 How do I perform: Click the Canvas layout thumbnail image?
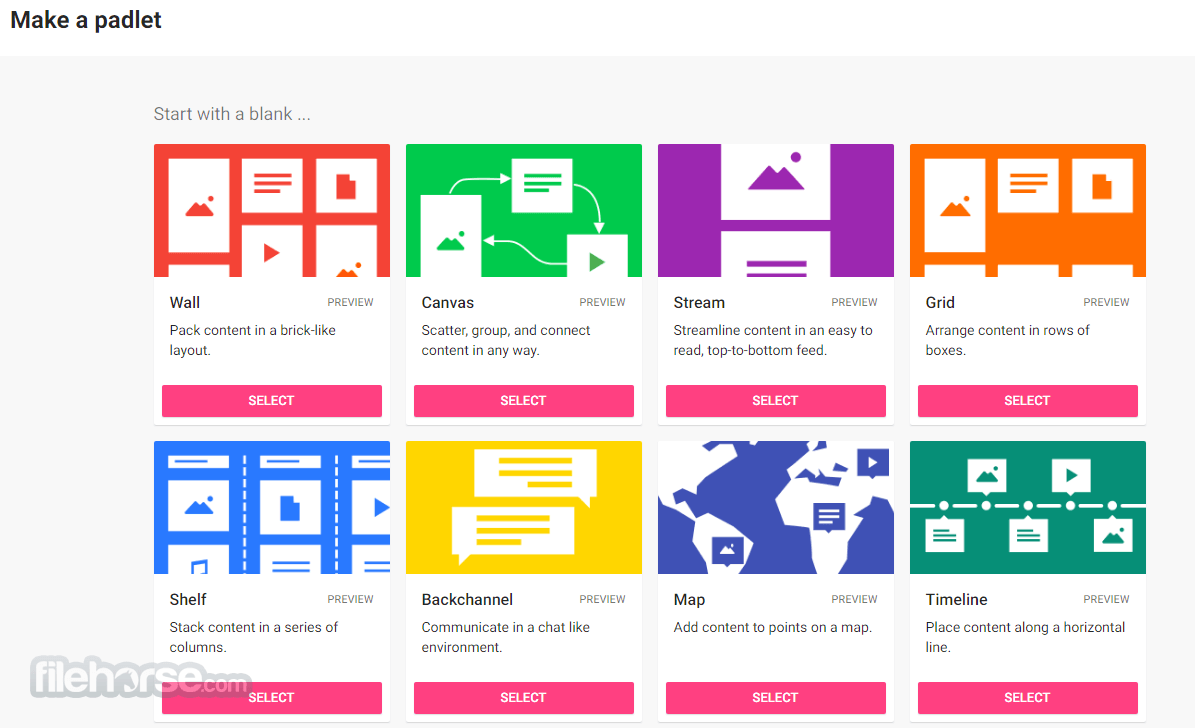point(524,210)
